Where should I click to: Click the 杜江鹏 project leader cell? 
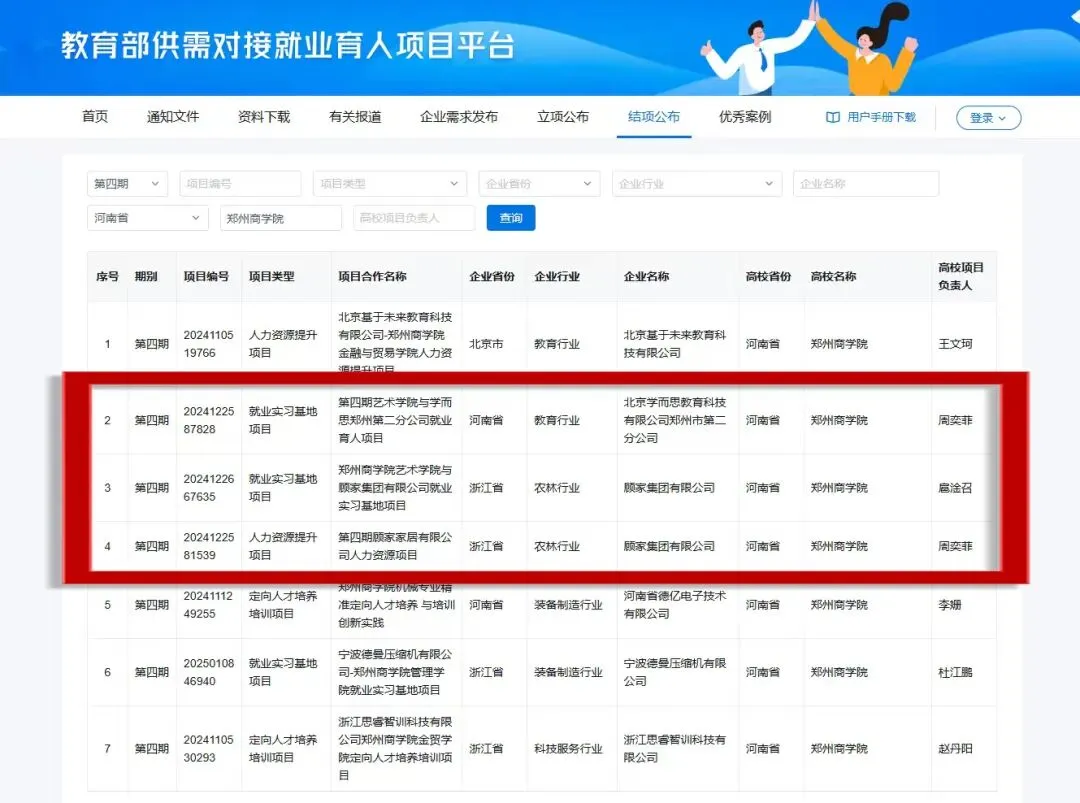pyautogui.click(x=955, y=672)
